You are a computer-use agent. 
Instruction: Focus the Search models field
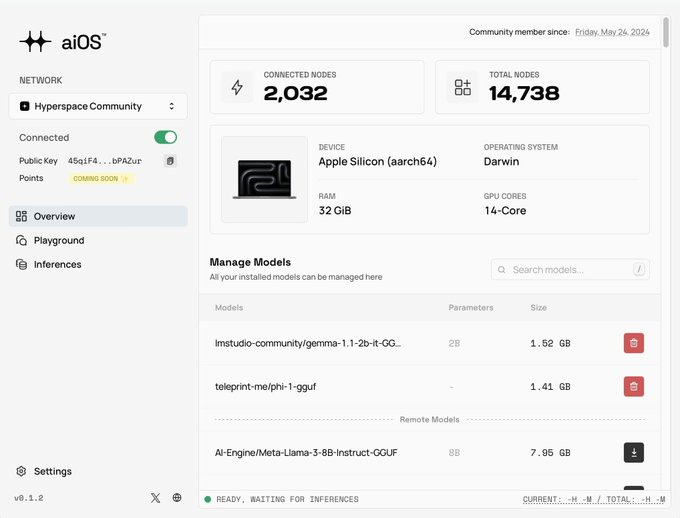(x=570, y=269)
